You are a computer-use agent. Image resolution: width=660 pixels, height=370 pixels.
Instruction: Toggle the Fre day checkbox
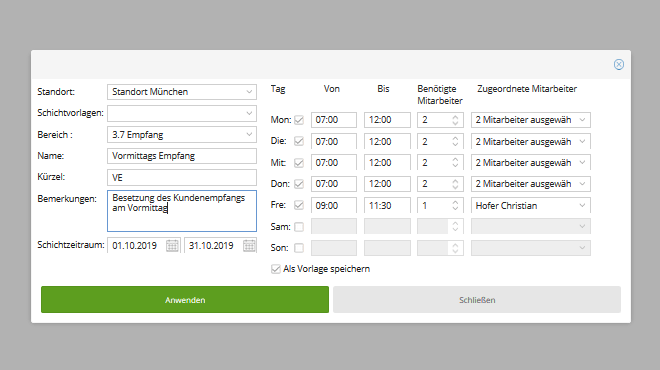point(299,205)
